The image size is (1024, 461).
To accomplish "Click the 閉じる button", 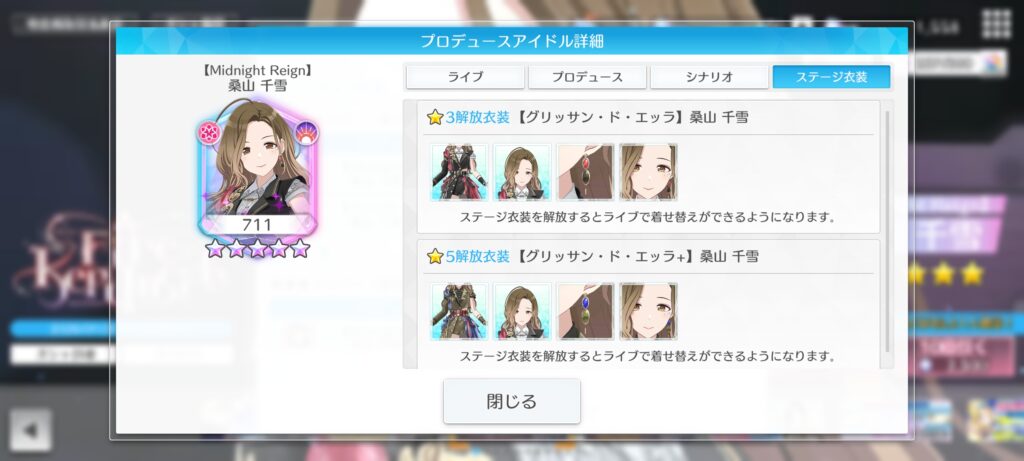I will [x=512, y=401].
